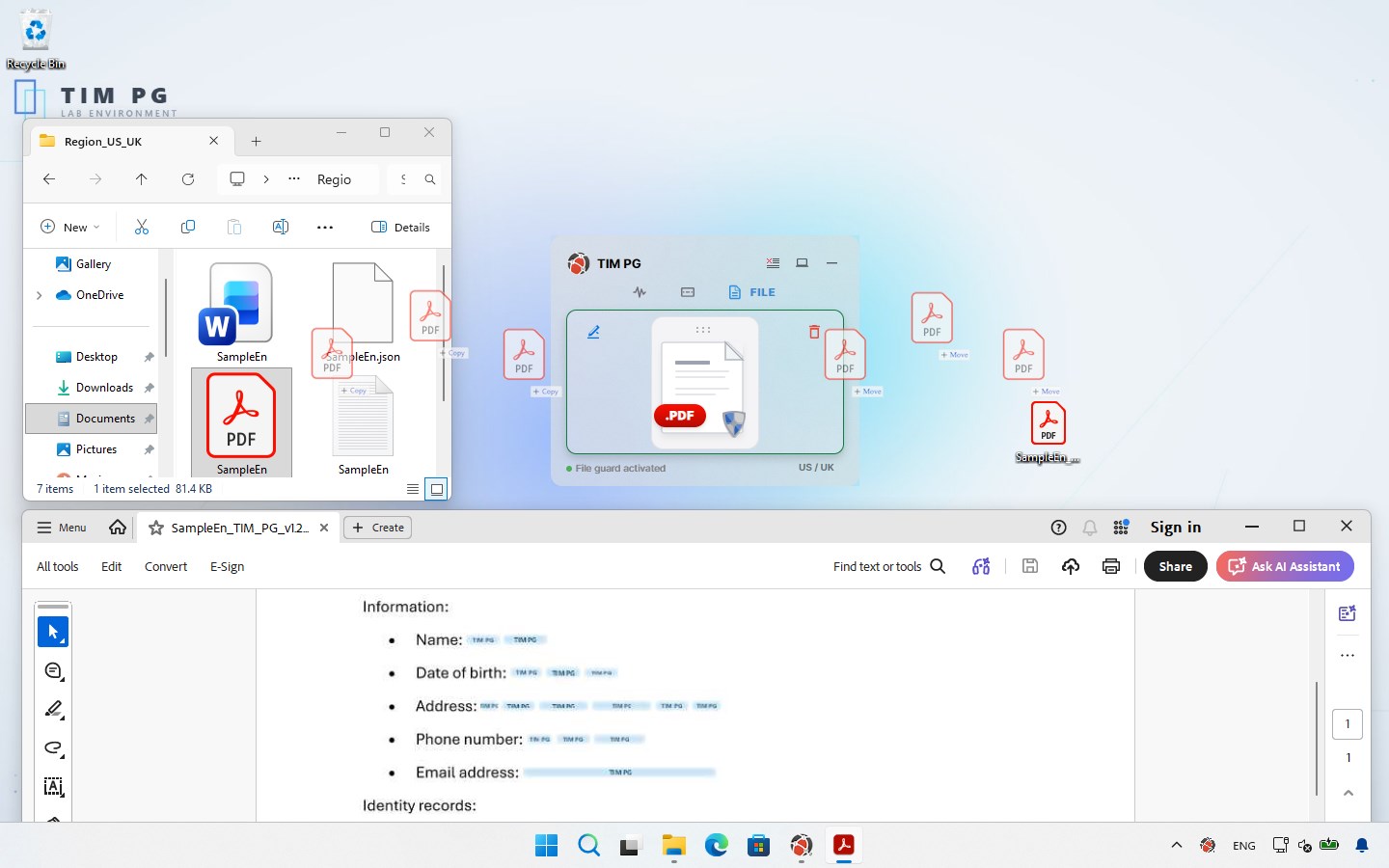Open more options in Acrobat right rail

click(x=1348, y=656)
